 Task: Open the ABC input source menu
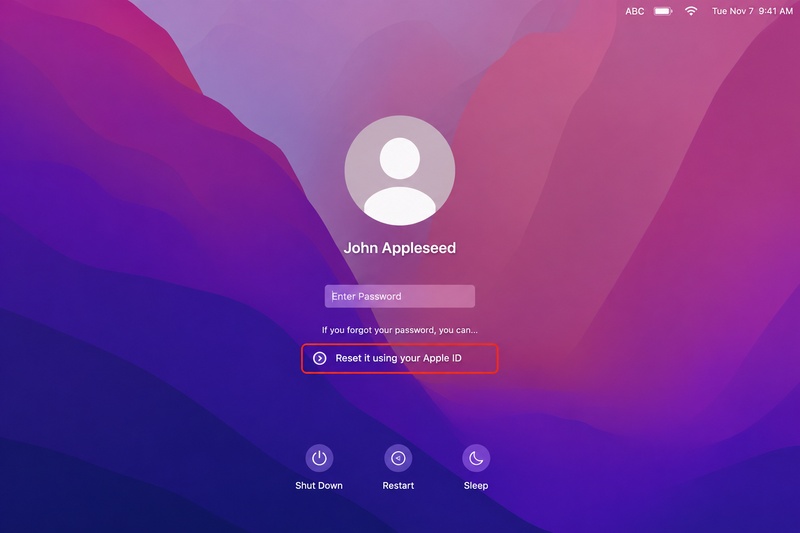(x=635, y=11)
